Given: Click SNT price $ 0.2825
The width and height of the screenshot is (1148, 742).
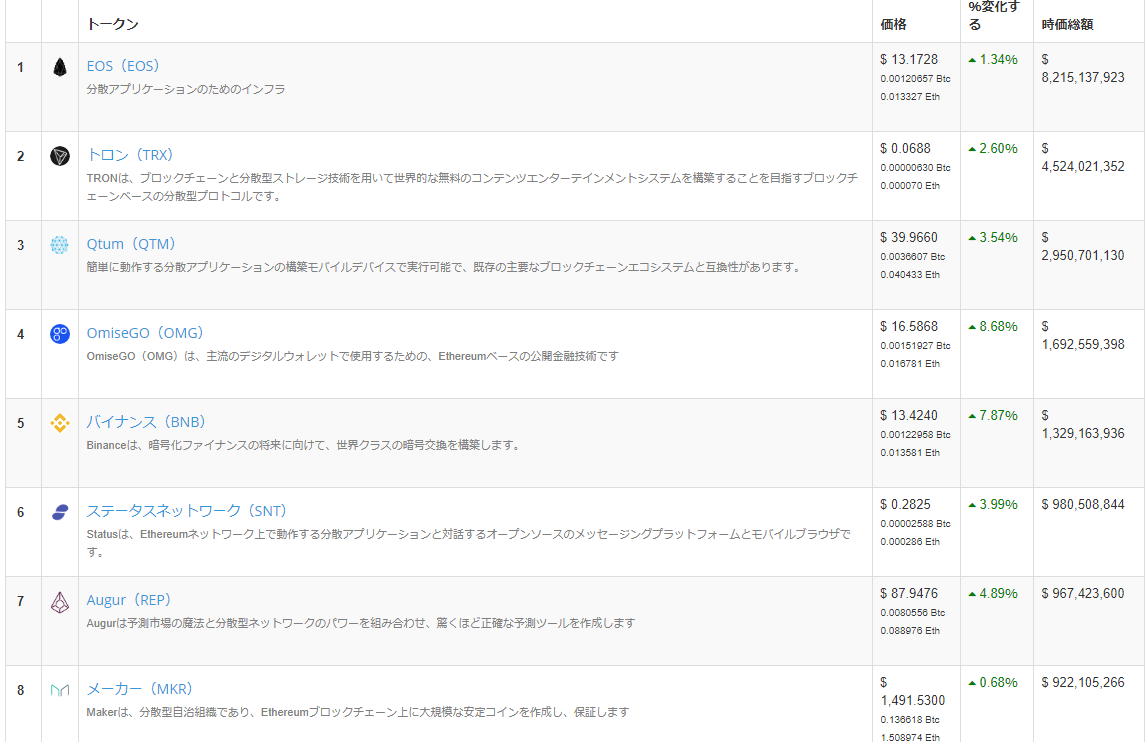Looking at the screenshot, I should (905, 505).
